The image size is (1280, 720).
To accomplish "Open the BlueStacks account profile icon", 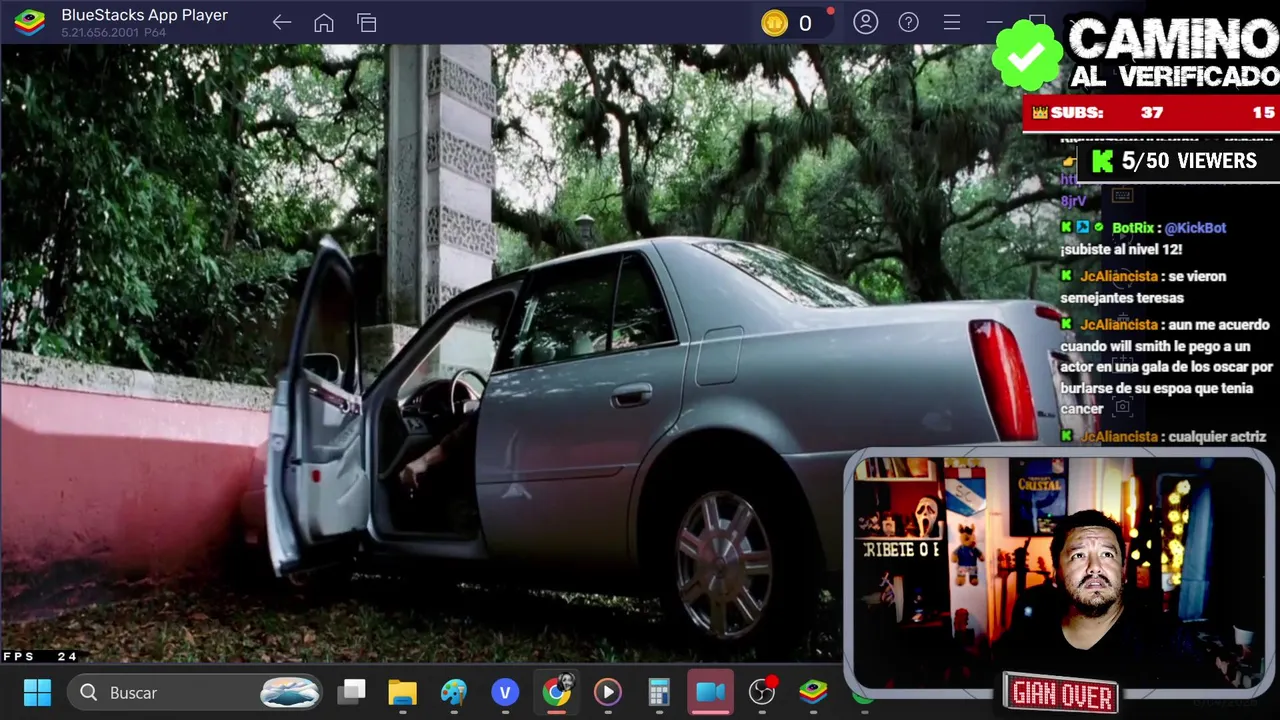I will point(866,22).
